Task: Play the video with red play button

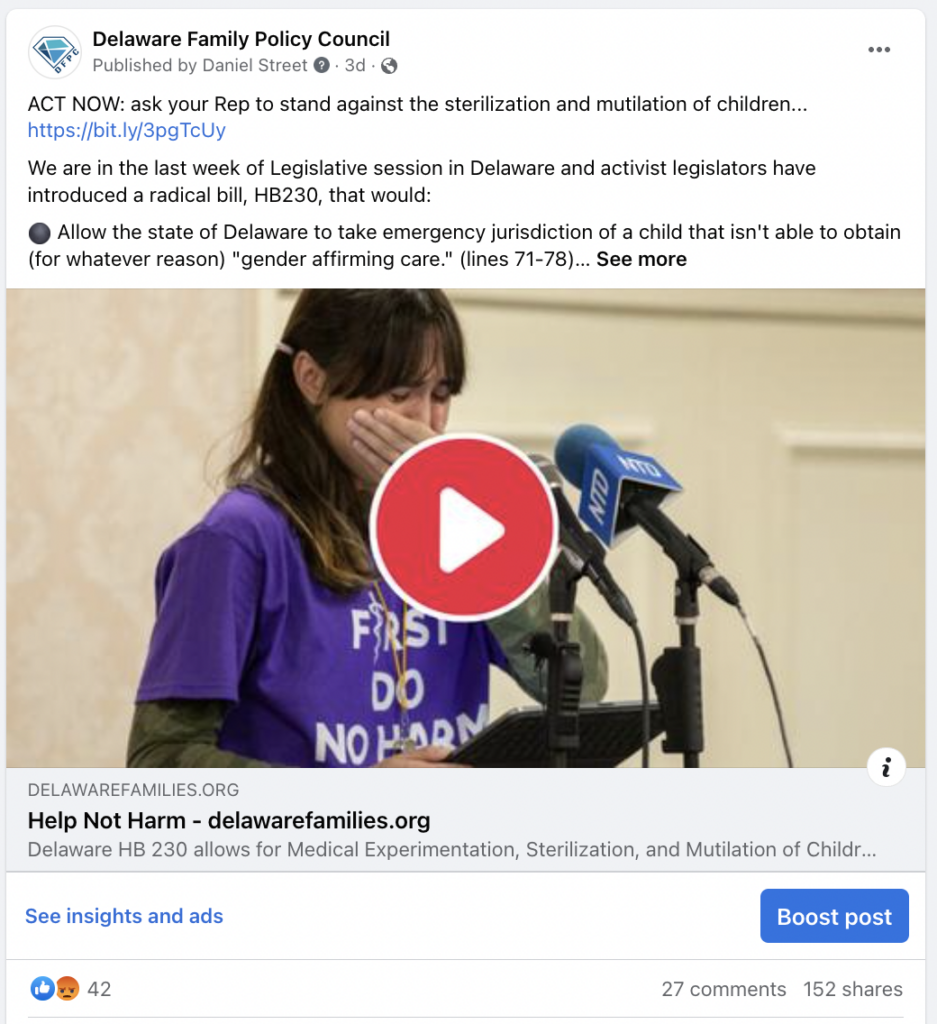Action: point(464,528)
